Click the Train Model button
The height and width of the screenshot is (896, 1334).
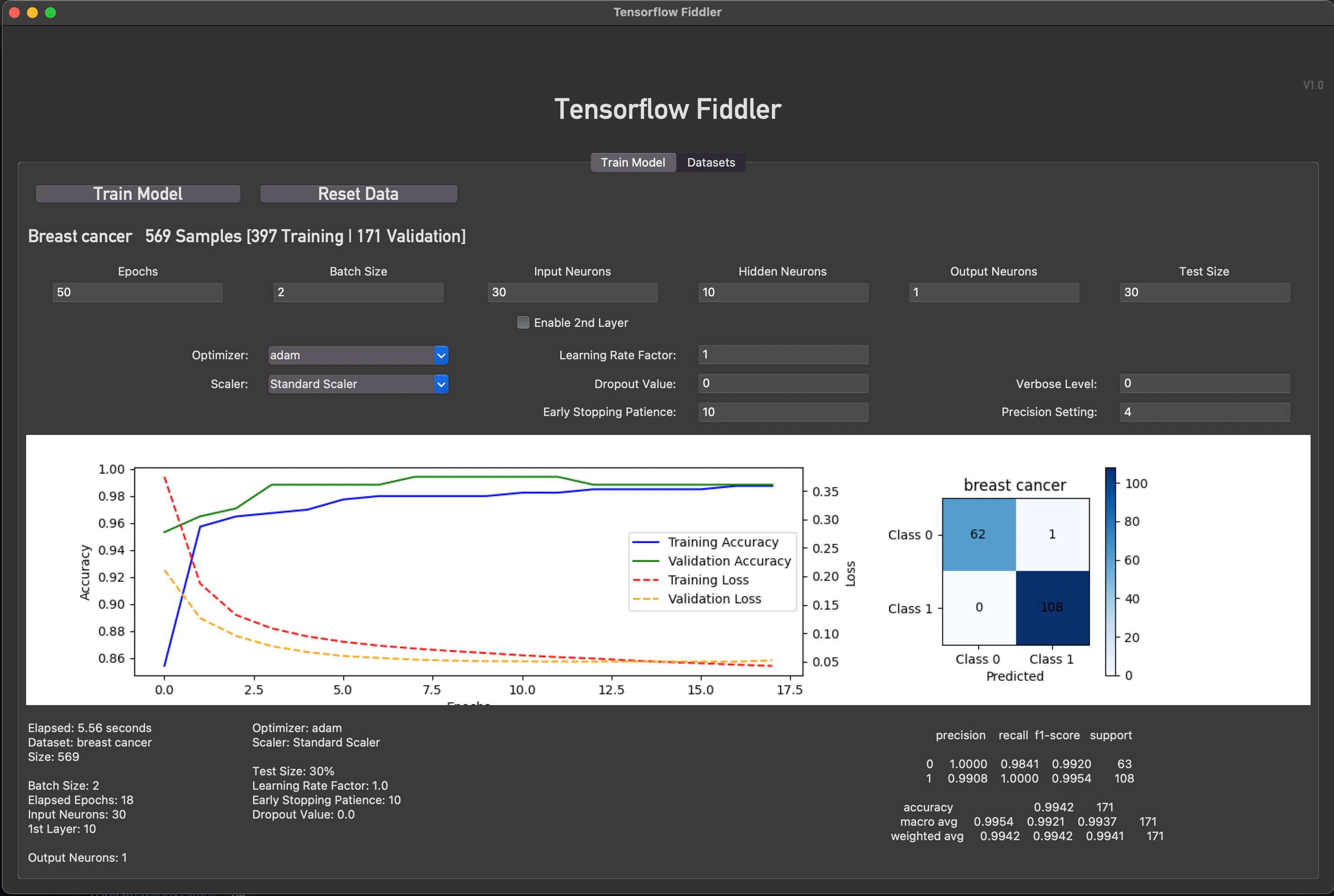click(x=138, y=194)
